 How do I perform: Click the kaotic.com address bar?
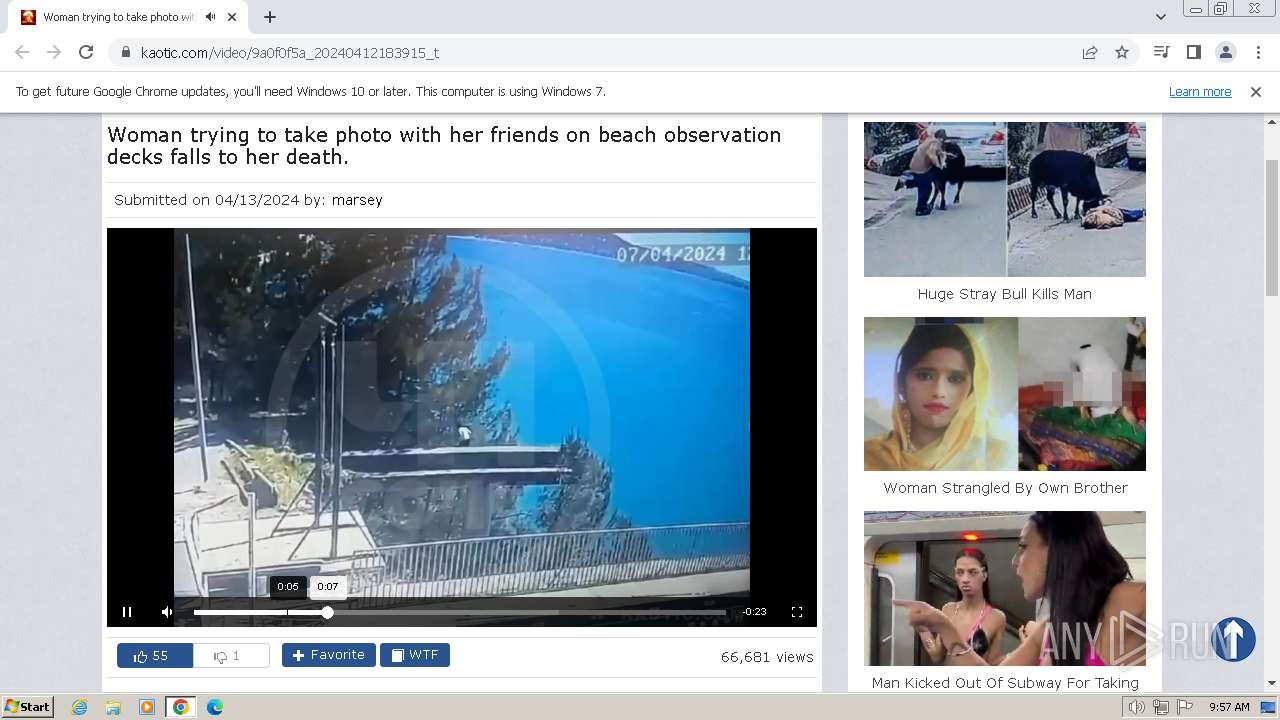(x=600, y=52)
